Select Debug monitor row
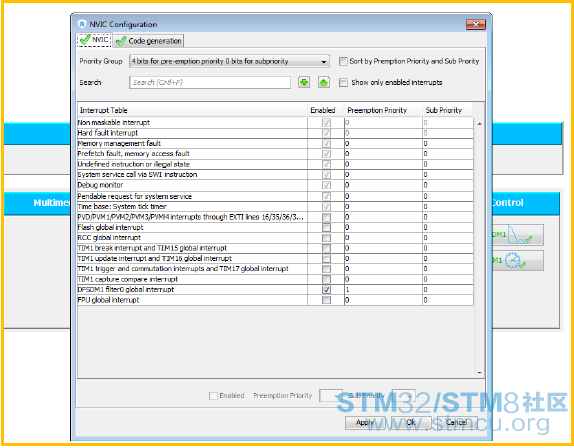574x448 pixels. [x=275, y=185]
